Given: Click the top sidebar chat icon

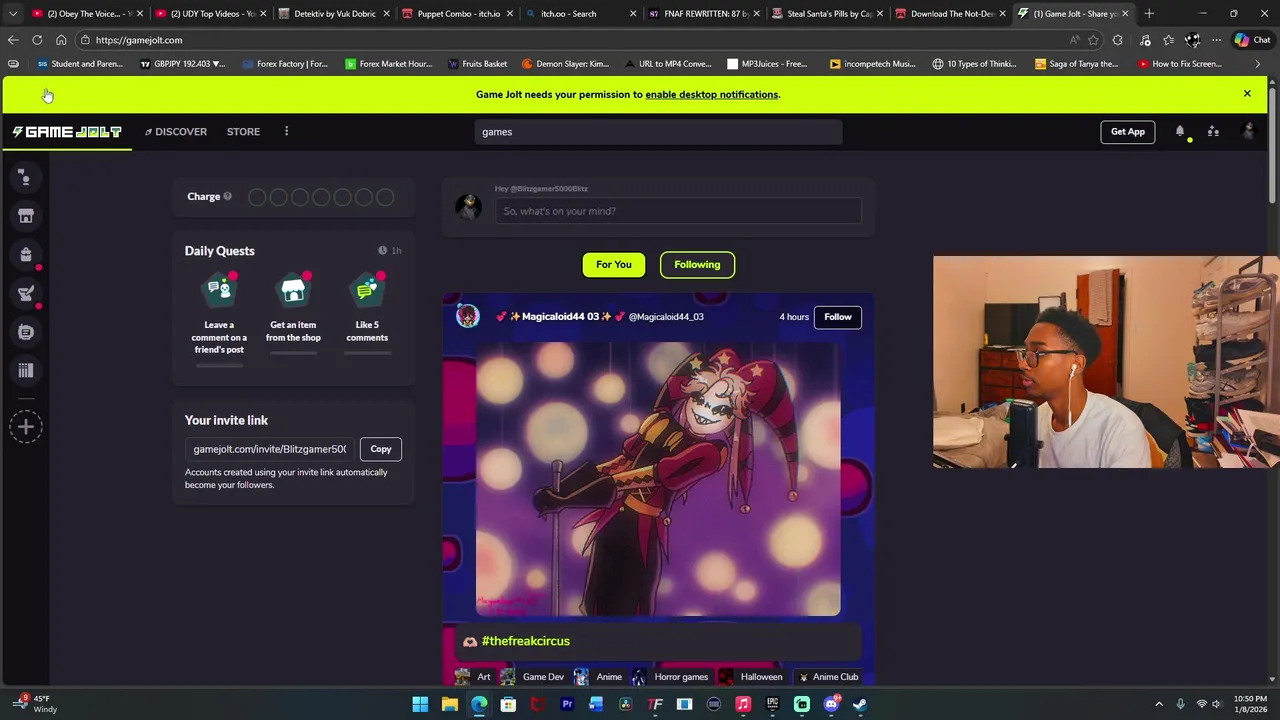Looking at the screenshot, I should pyautogui.click(x=26, y=177).
